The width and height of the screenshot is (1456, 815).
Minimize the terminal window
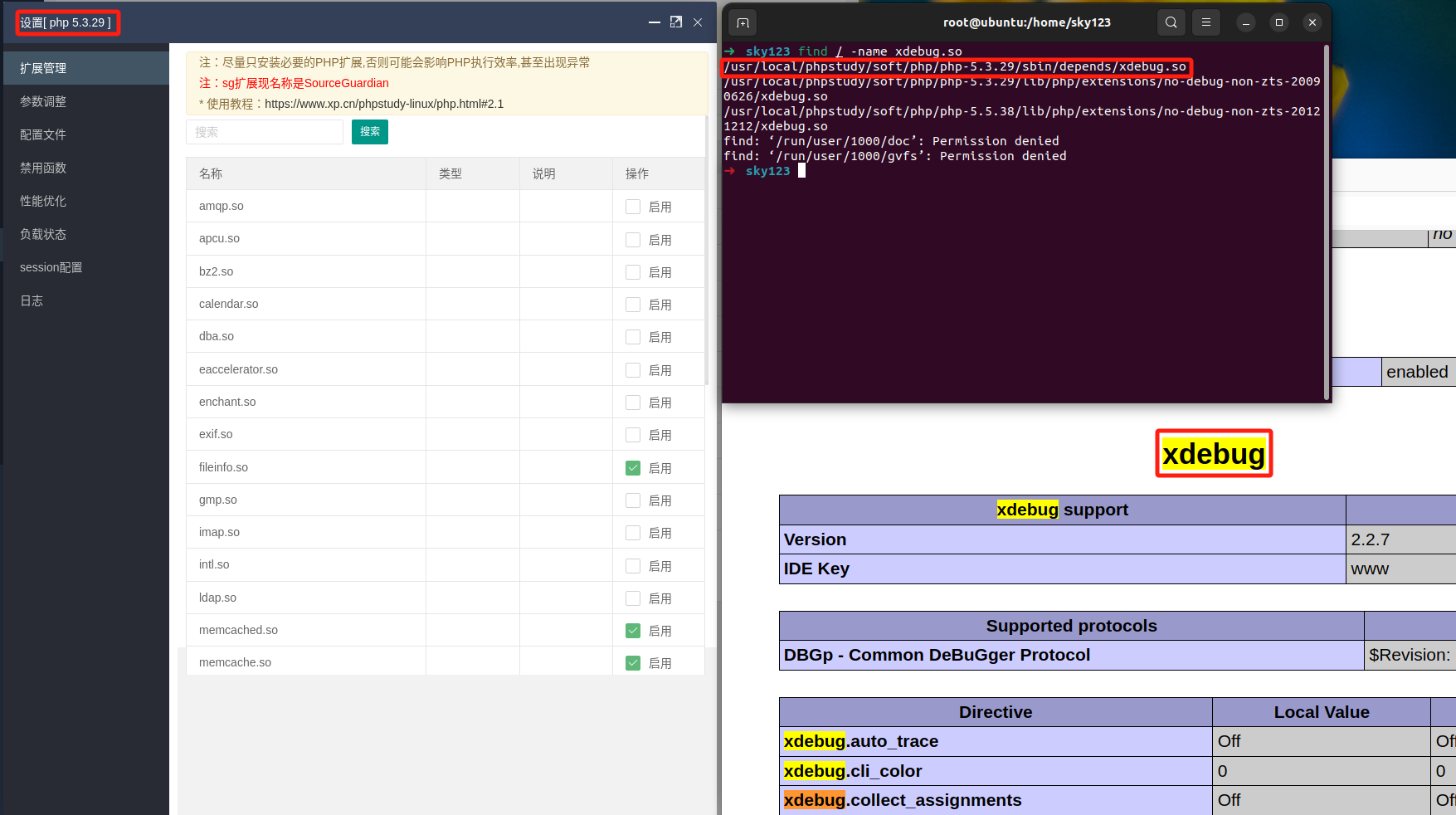(x=1245, y=22)
